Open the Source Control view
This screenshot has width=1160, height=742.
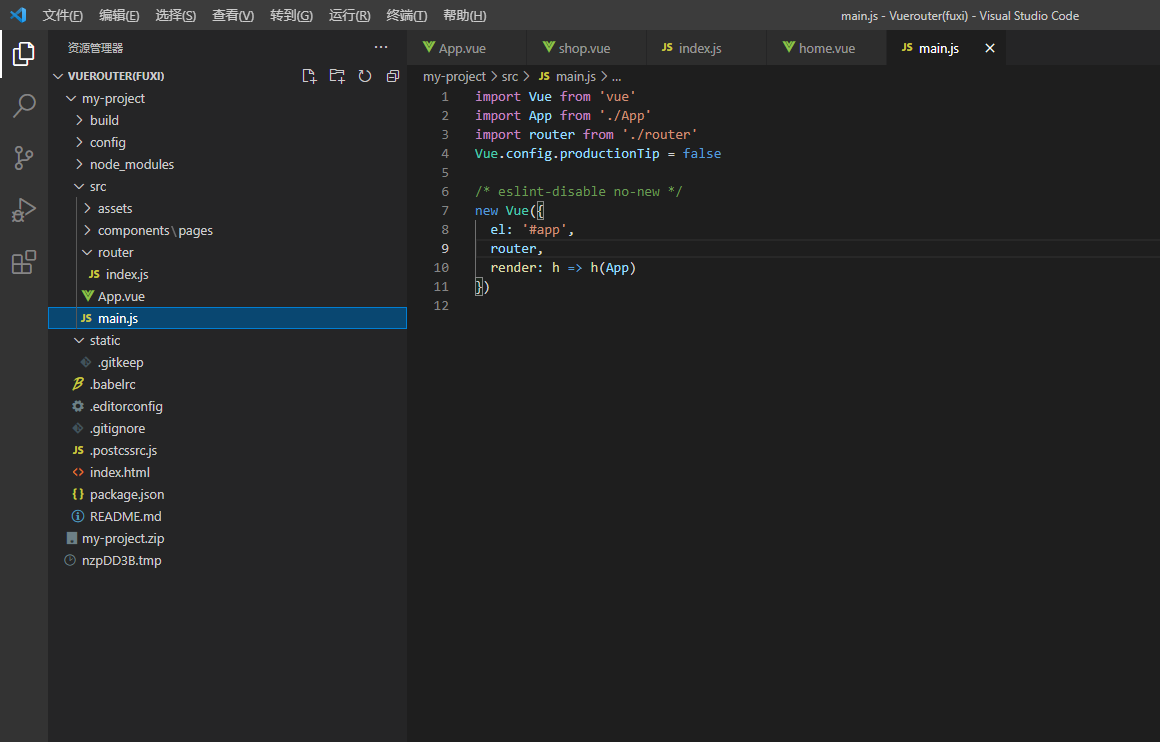(x=24, y=158)
